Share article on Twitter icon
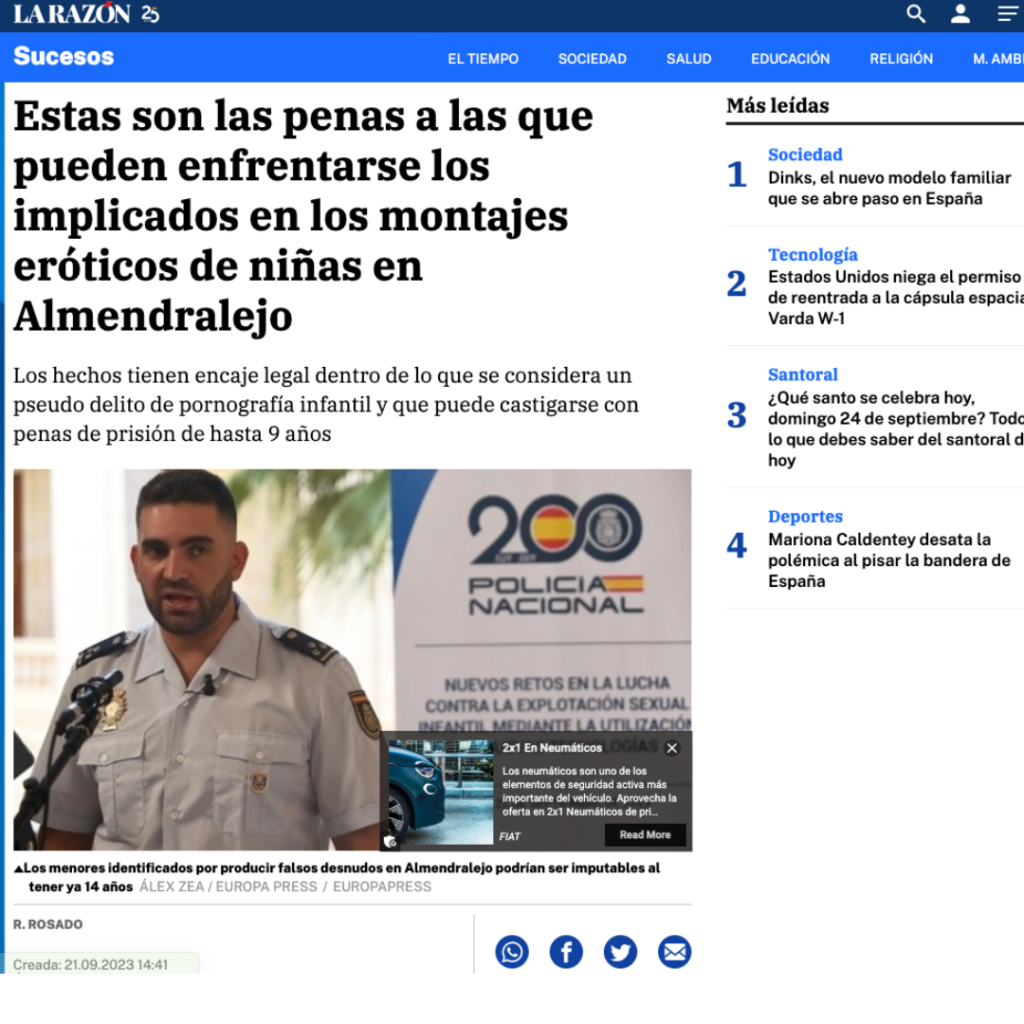The image size is (1024, 1024). tap(620, 952)
